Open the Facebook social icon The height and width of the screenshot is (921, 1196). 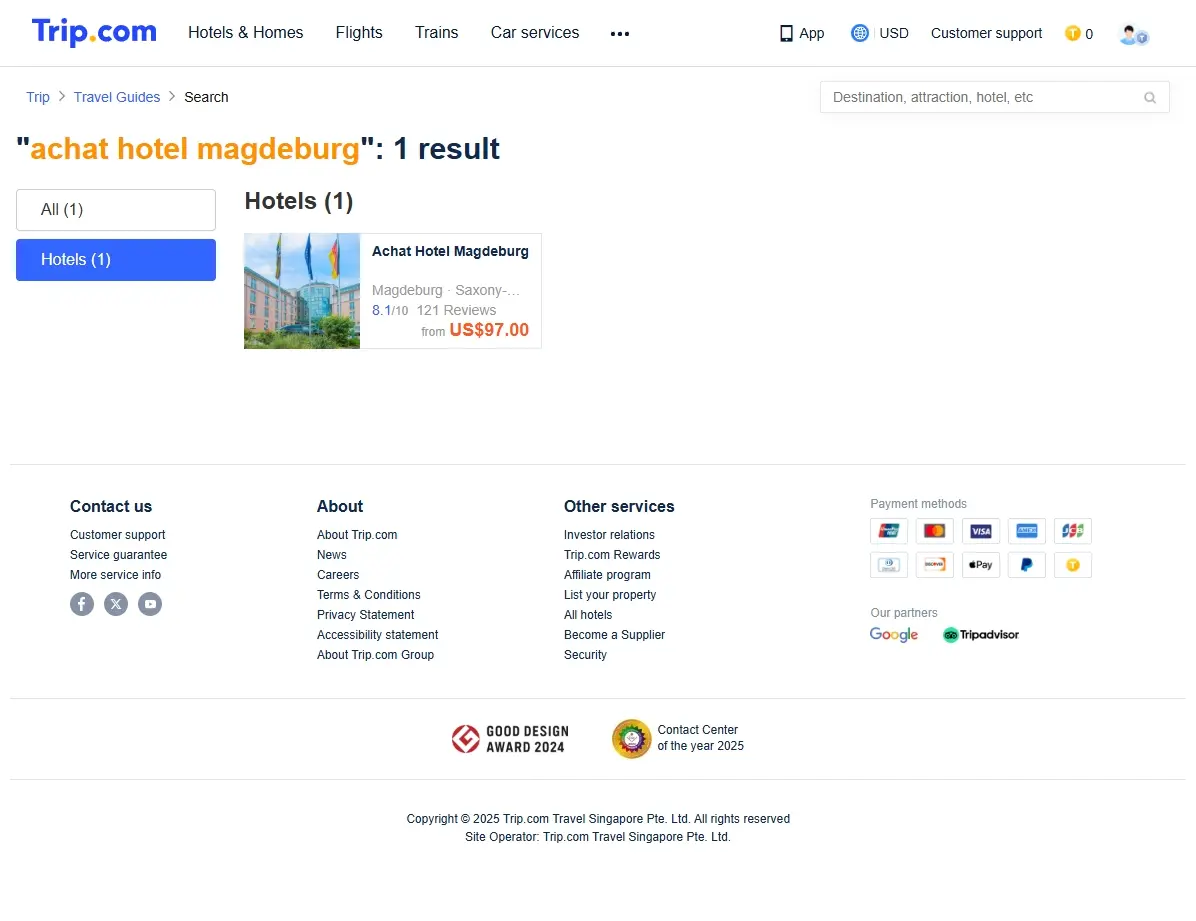pyautogui.click(x=82, y=604)
